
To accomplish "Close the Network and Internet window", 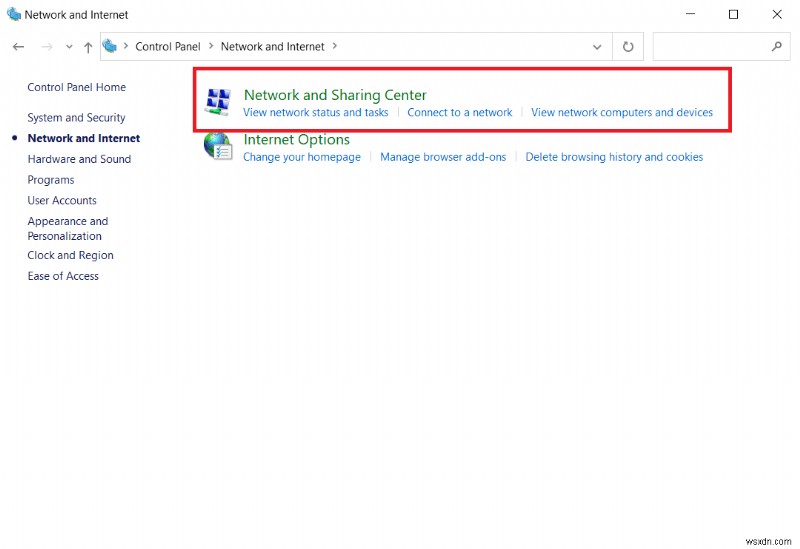I will [777, 14].
